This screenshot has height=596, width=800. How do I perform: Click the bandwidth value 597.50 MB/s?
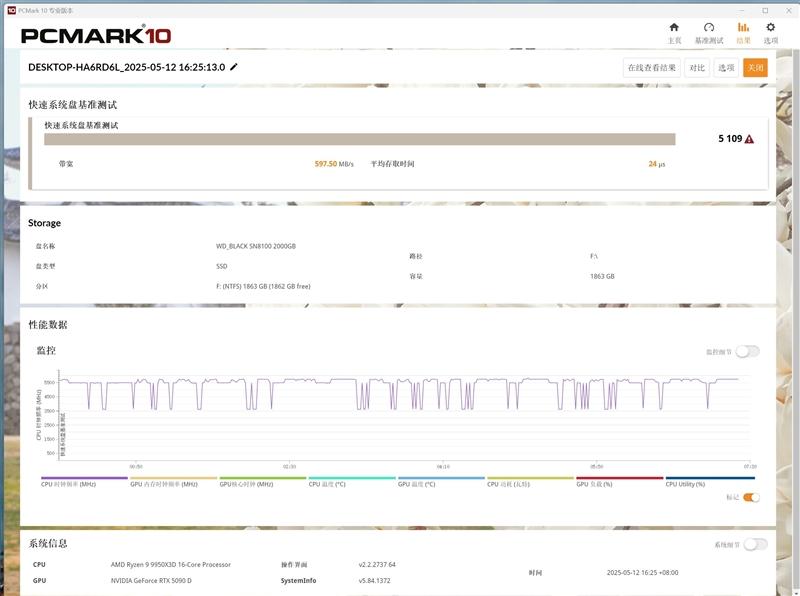click(334, 164)
